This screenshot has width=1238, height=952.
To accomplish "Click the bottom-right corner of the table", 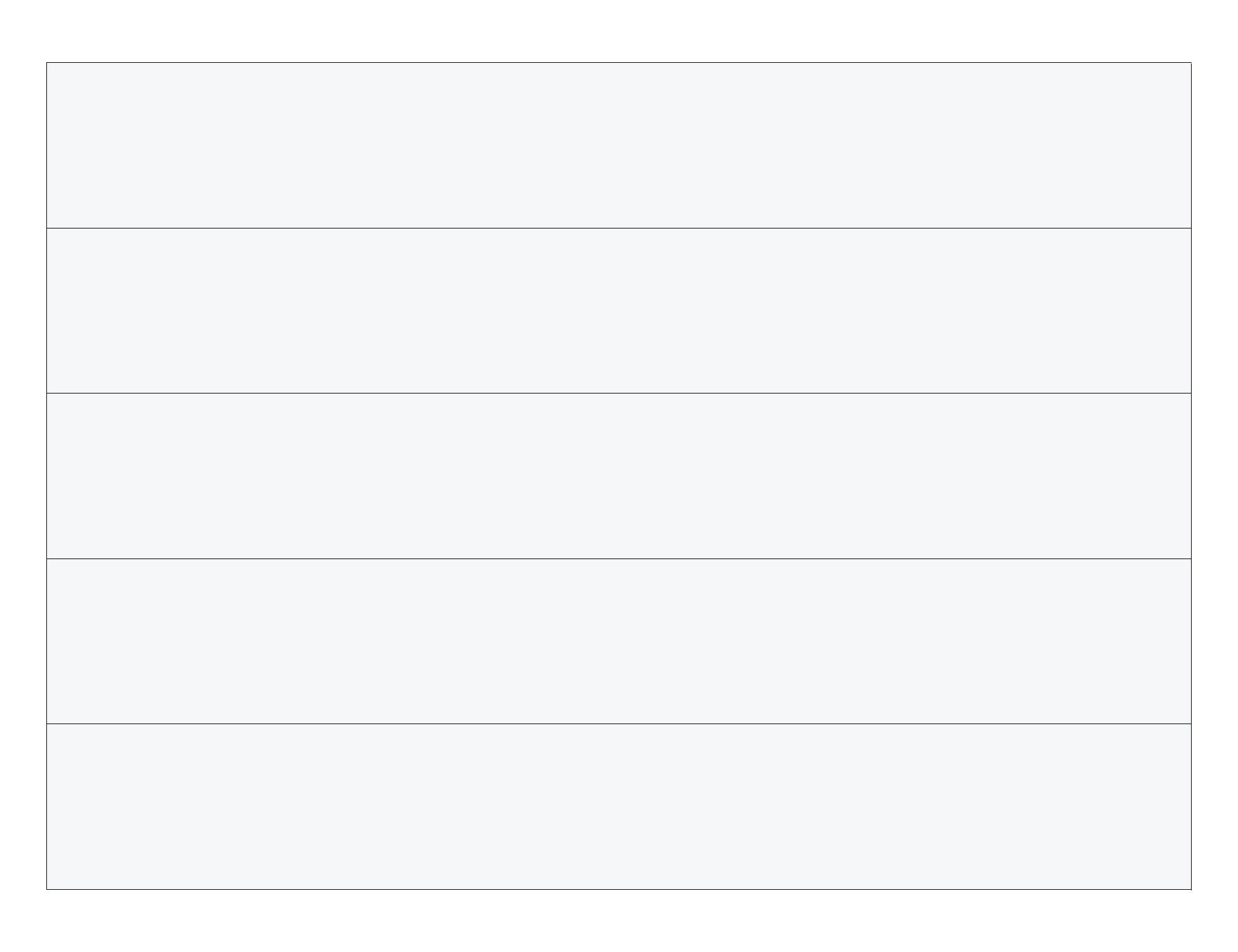I will tap(1191, 889).
